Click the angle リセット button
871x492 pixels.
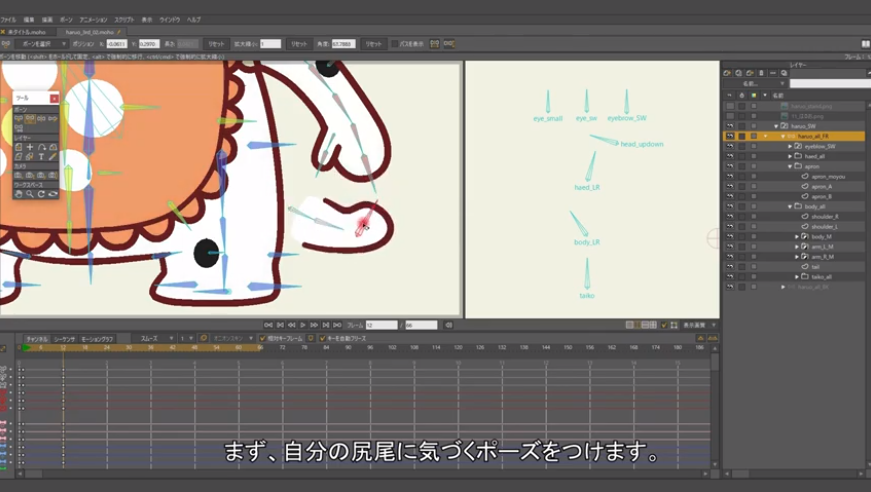tap(373, 44)
